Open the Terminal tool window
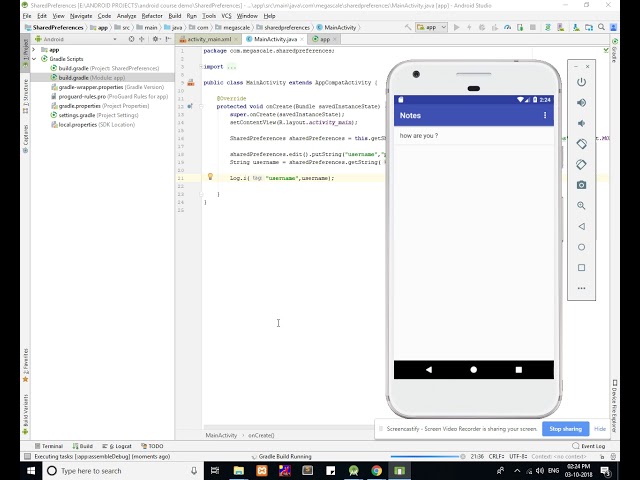640x480 pixels. coord(49,446)
